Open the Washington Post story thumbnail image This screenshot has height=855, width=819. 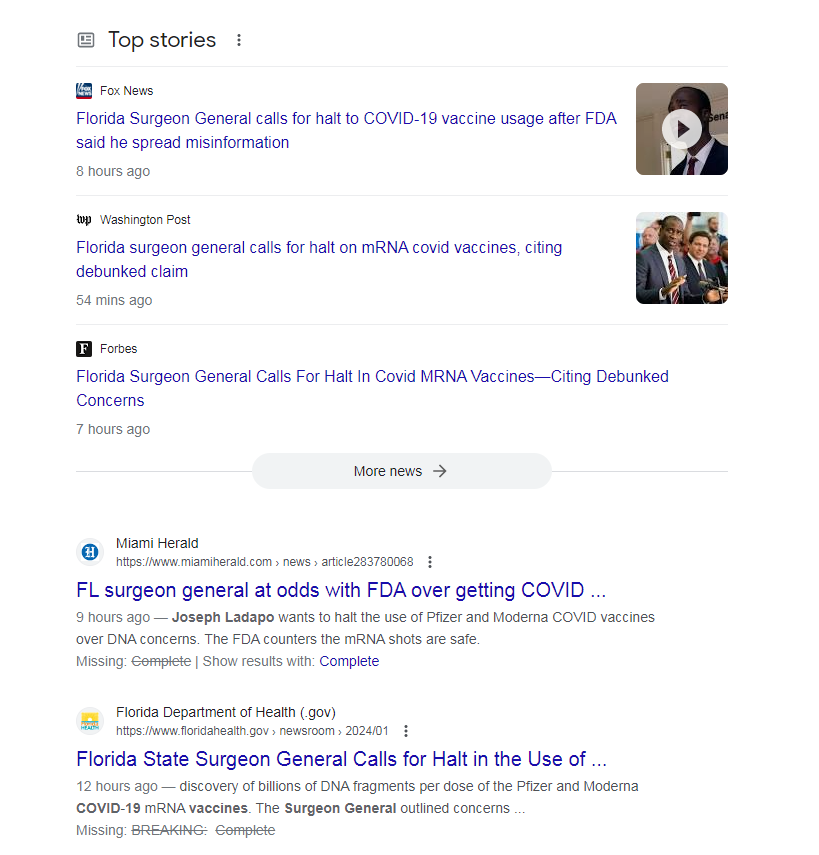(x=682, y=258)
